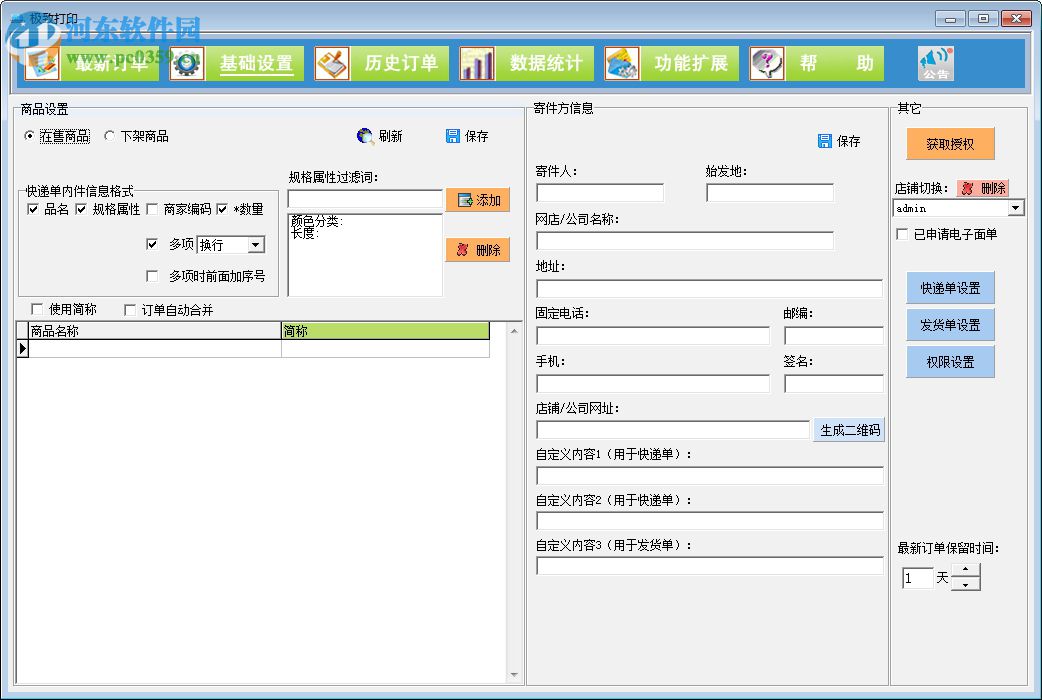
Task: Click the 自定义内容1 input field
Action: 710,476
